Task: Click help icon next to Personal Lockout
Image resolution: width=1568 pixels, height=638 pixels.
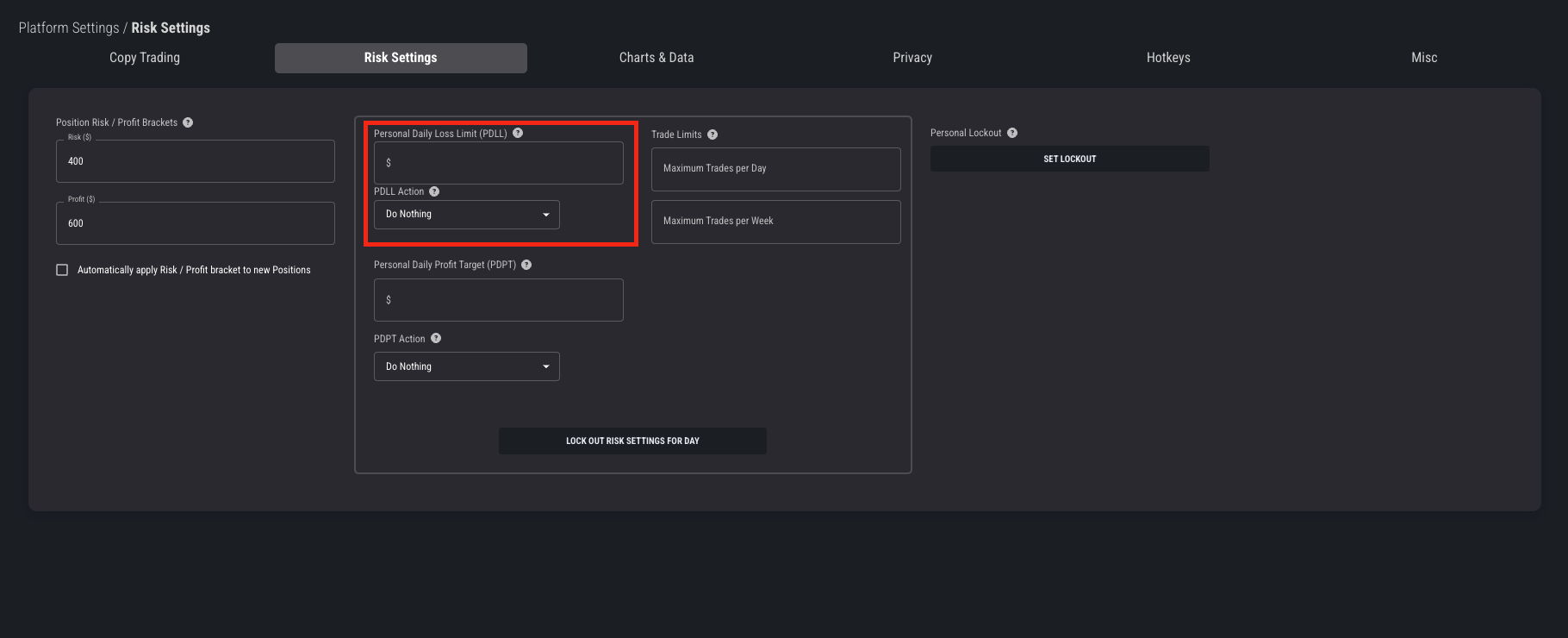Action: pyautogui.click(x=1012, y=133)
